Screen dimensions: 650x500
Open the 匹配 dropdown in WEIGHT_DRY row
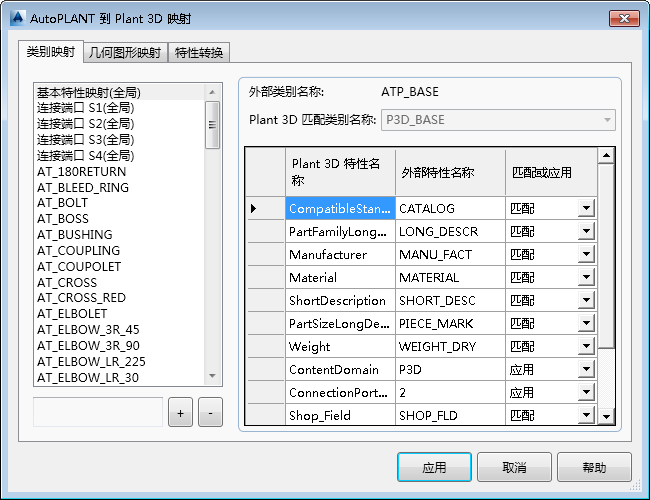point(586,346)
